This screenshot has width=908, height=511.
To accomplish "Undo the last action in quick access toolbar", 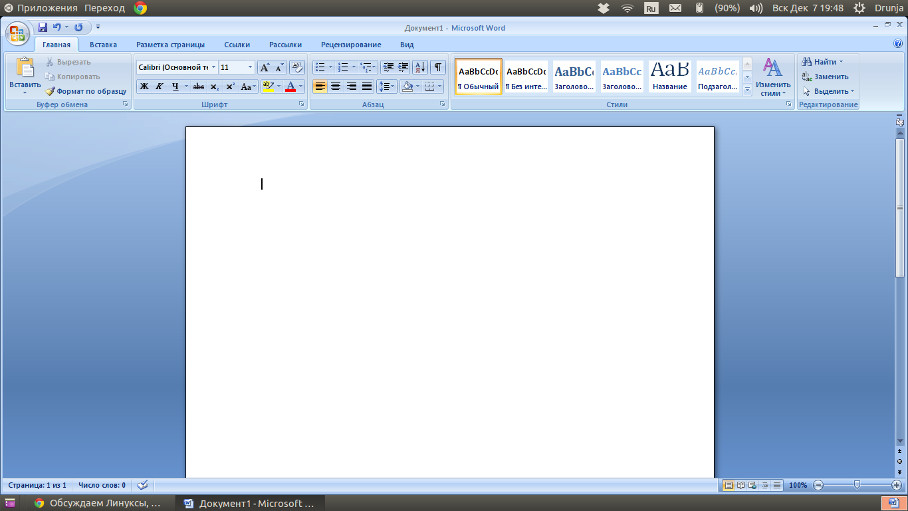I will [x=57, y=27].
